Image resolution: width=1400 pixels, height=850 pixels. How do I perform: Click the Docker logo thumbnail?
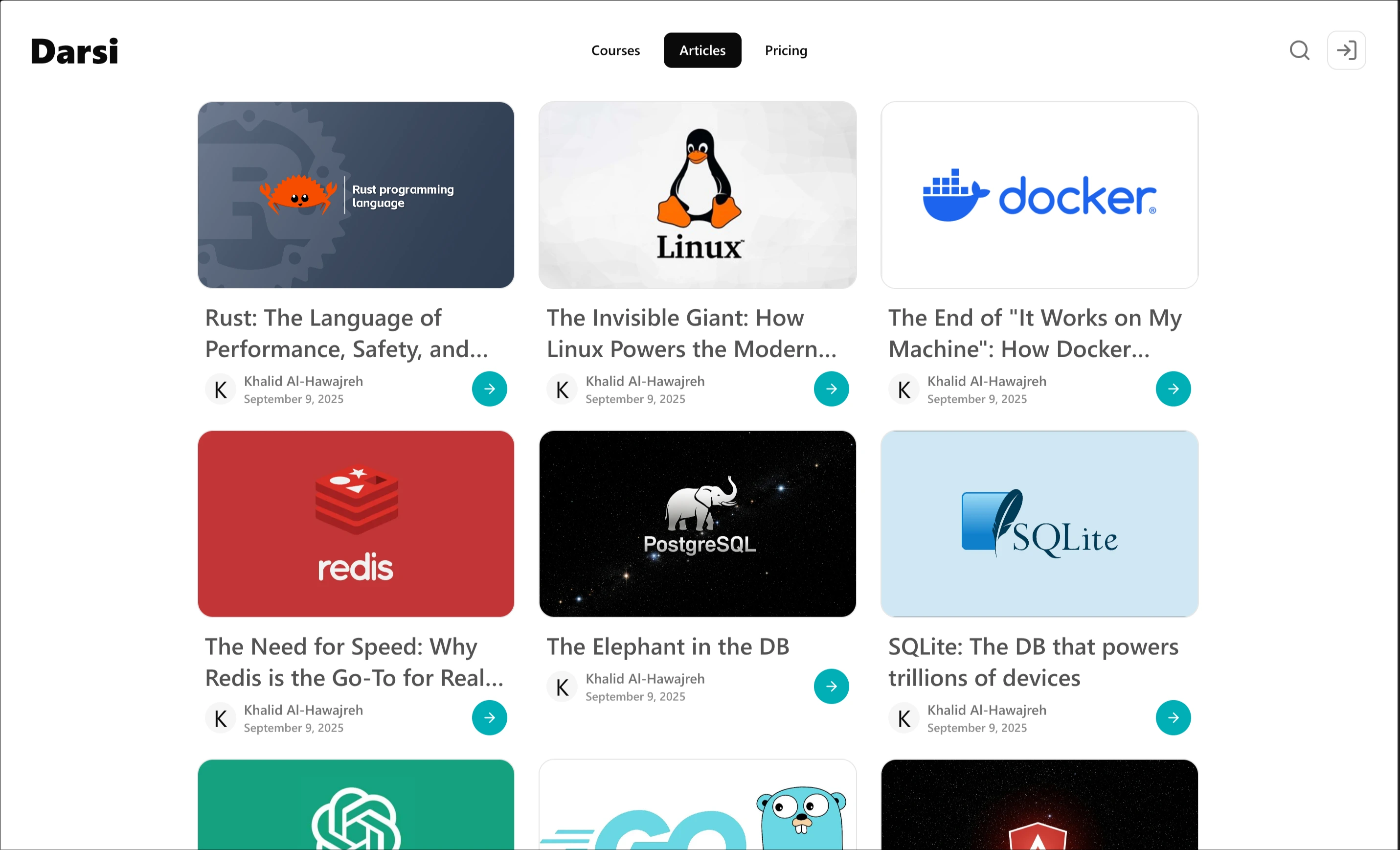click(1039, 195)
